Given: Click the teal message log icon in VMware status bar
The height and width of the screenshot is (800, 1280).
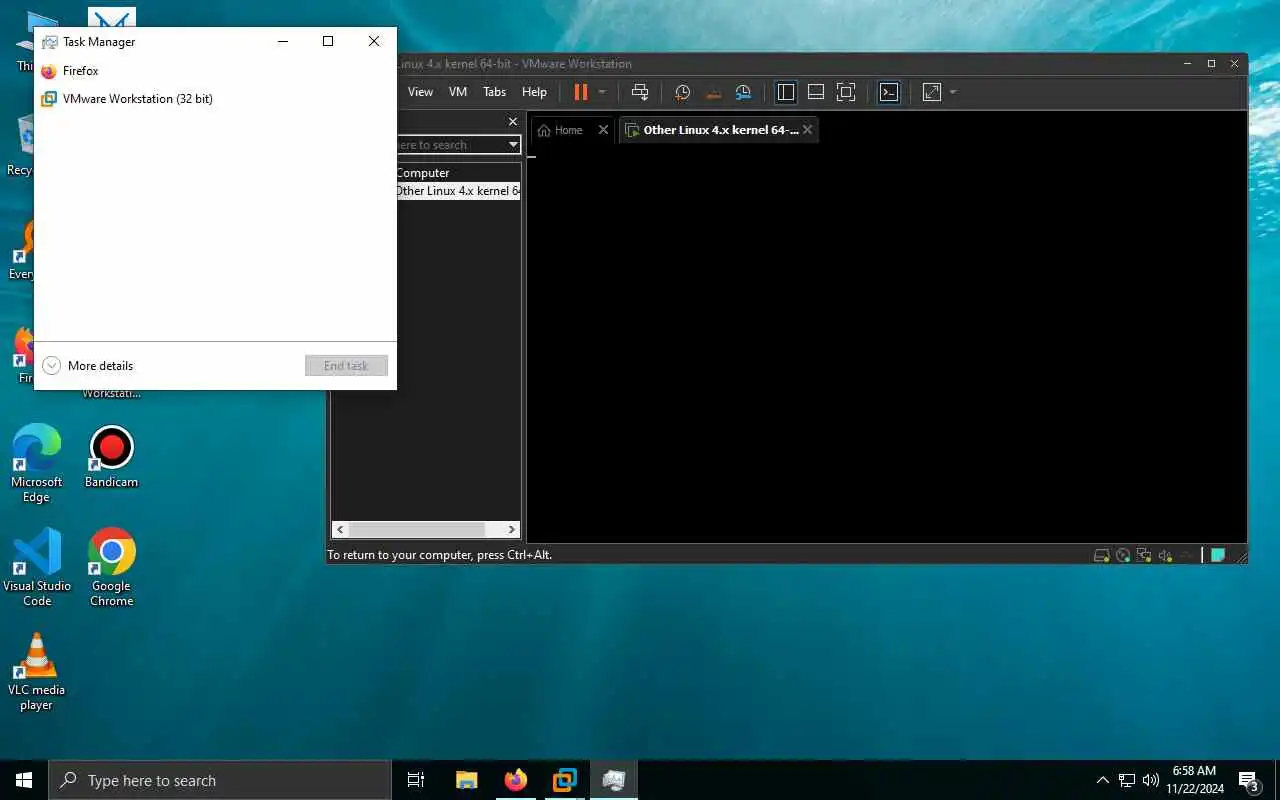Looking at the screenshot, I should 1218,556.
